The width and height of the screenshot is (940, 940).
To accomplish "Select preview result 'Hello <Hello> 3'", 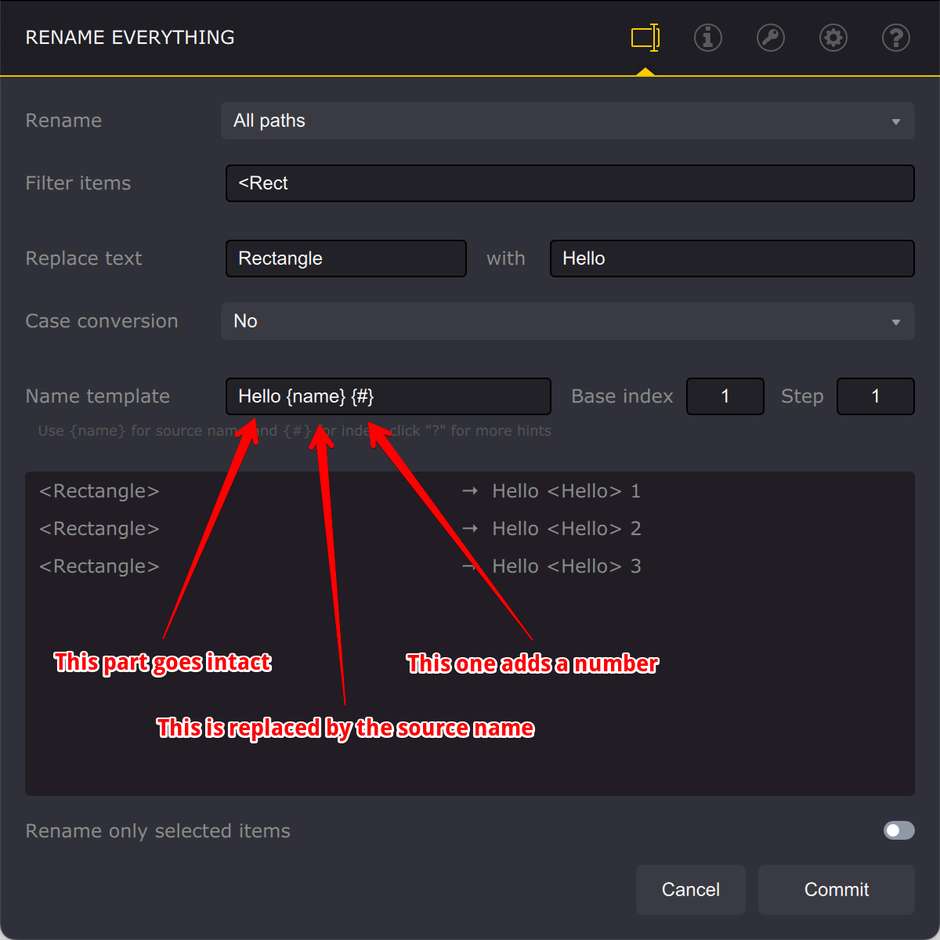I will tap(566, 566).
